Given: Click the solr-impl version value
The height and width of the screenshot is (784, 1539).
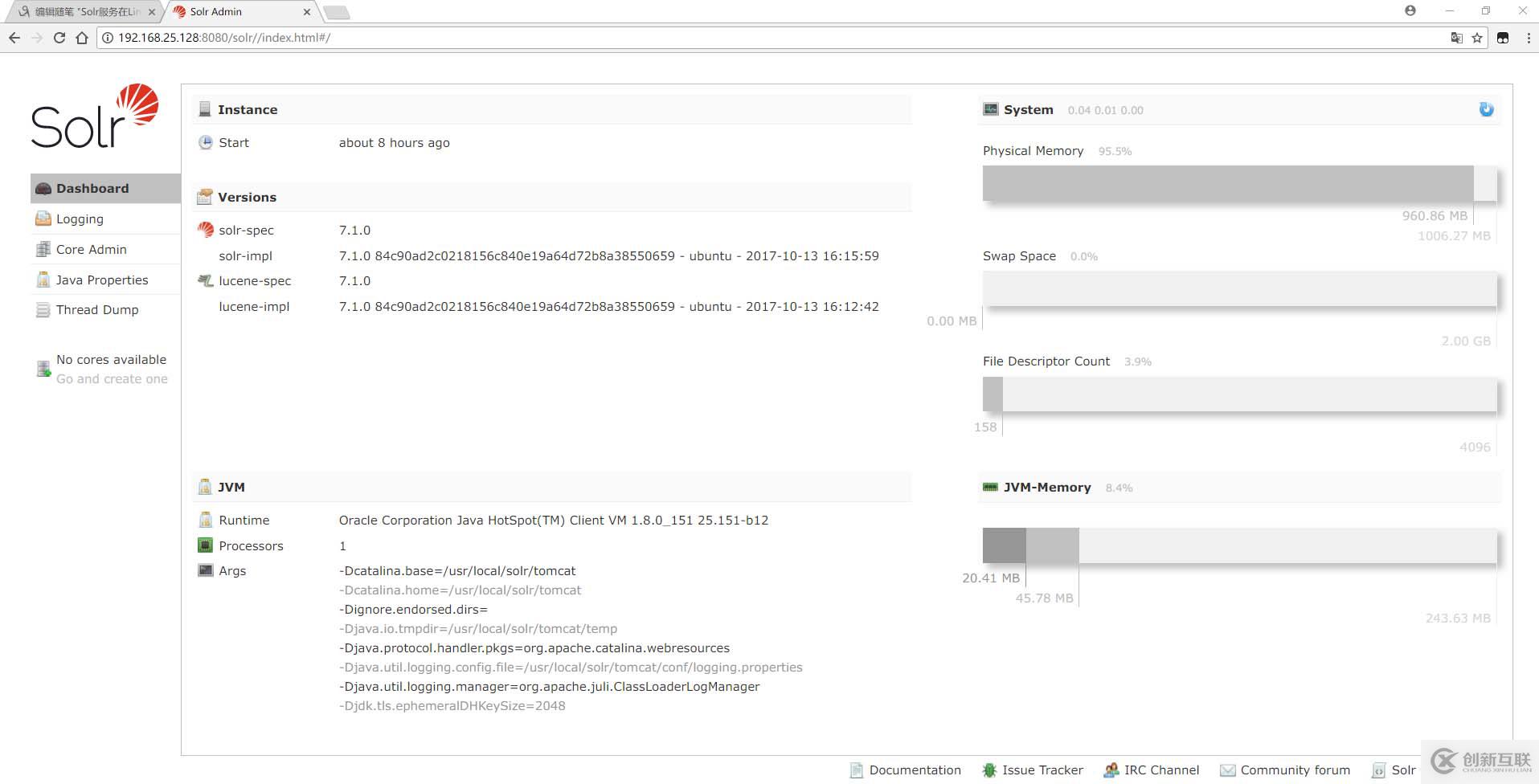Looking at the screenshot, I should pos(609,256).
